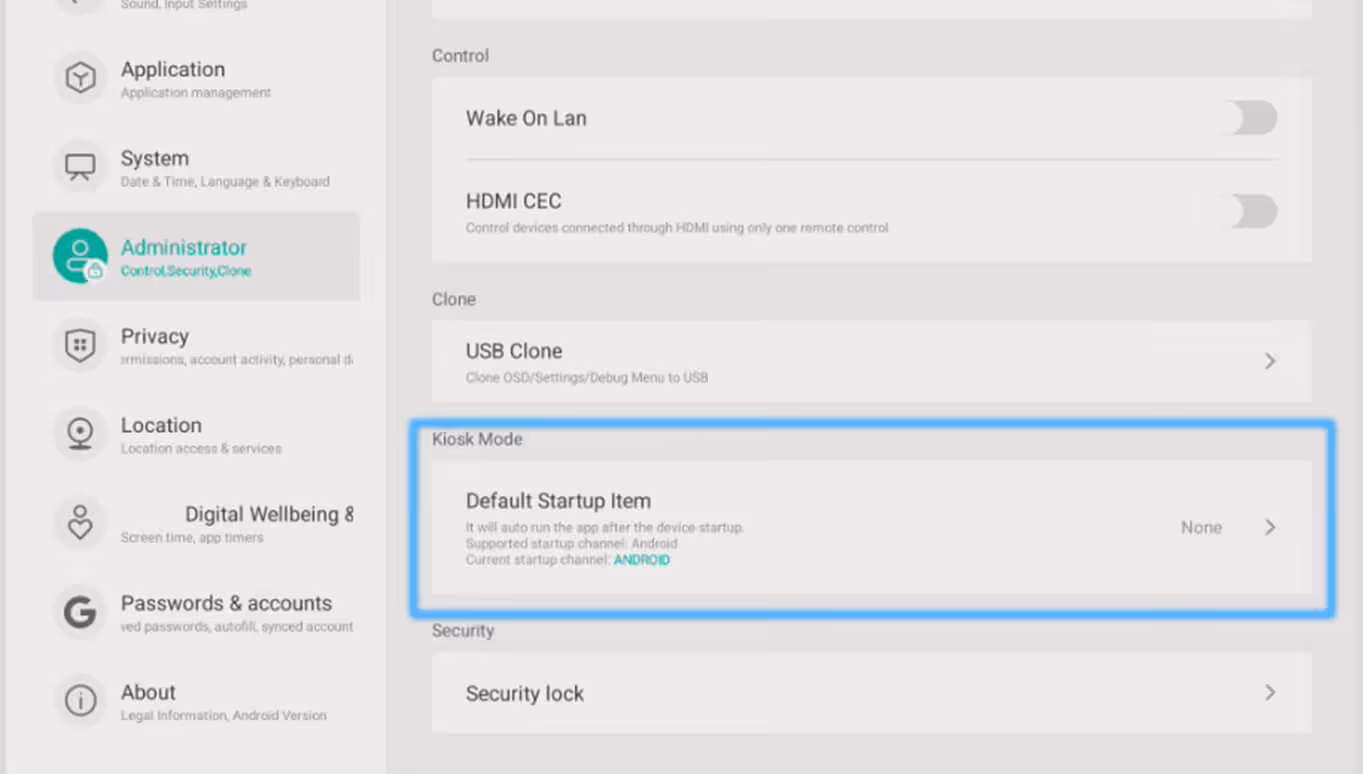Image resolution: width=1363 pixels, height=774 pixels.
Task: Click the None startup value
Action: (x=1201, y=527)
